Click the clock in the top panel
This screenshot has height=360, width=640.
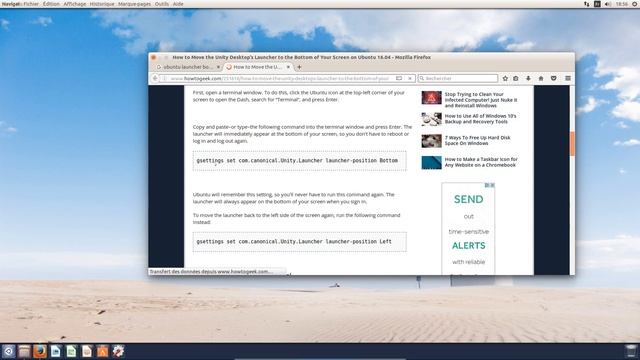(622, 4)
